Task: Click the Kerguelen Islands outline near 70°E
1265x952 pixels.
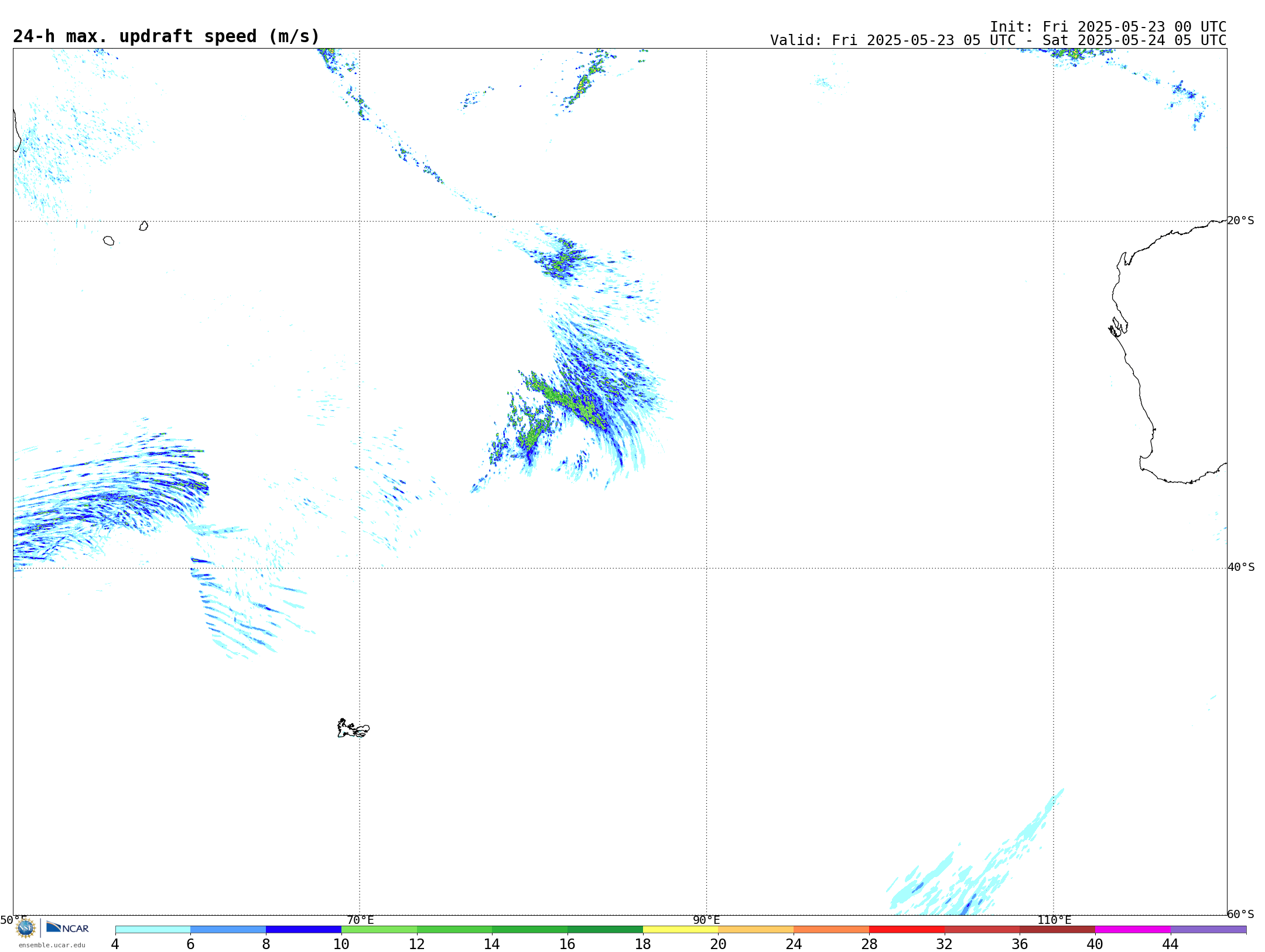Action: click(353, 728)
